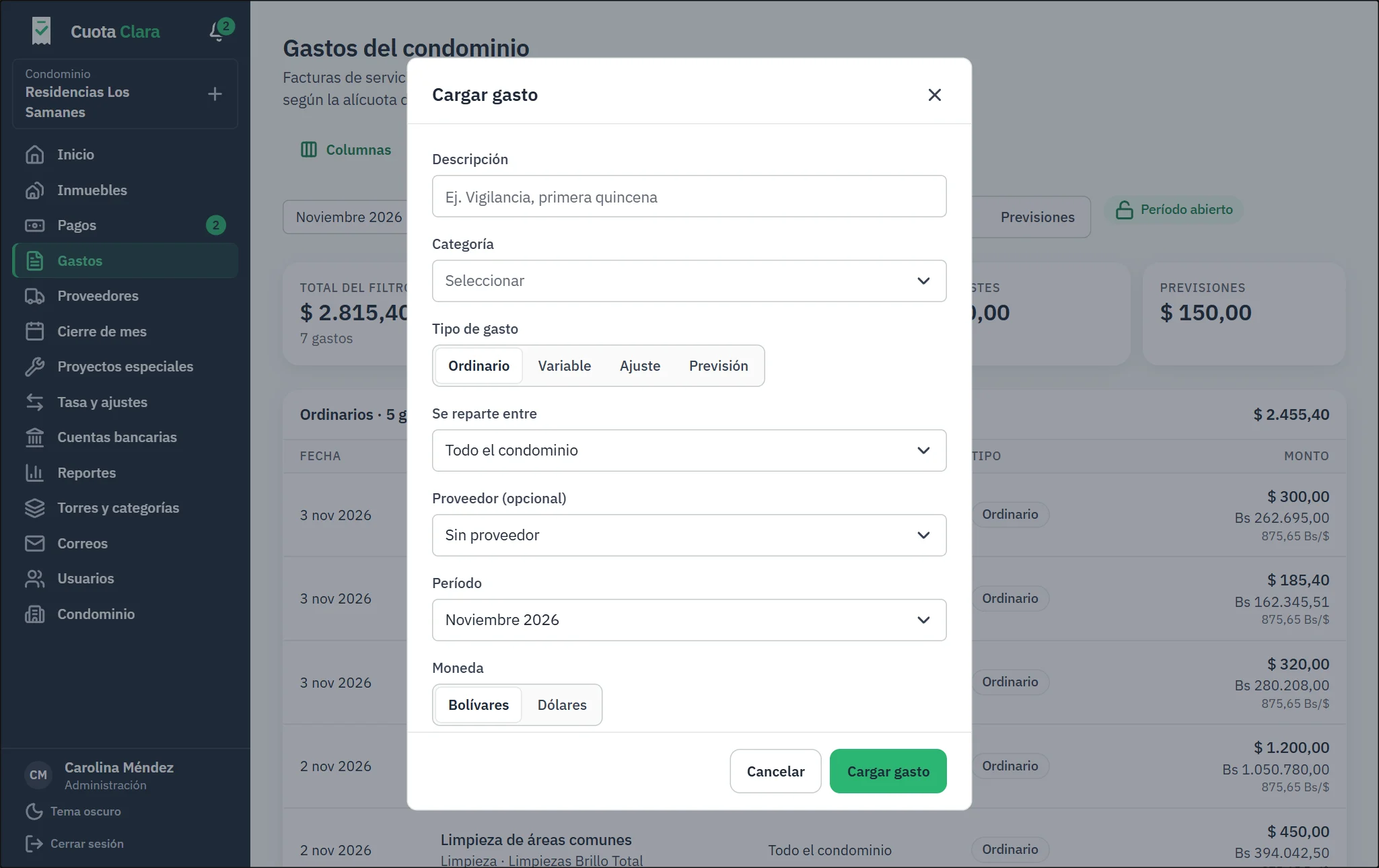Click the $ 1.200,00 amount
The height and width of the screenshot is (868, 1379).
(x=1291, y=748)
